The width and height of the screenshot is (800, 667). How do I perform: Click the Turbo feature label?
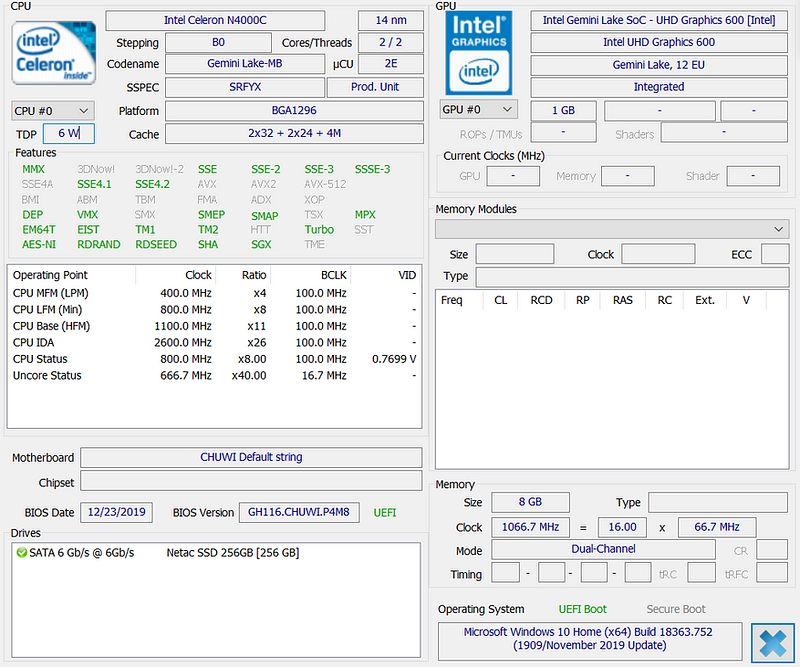point(319,230)
